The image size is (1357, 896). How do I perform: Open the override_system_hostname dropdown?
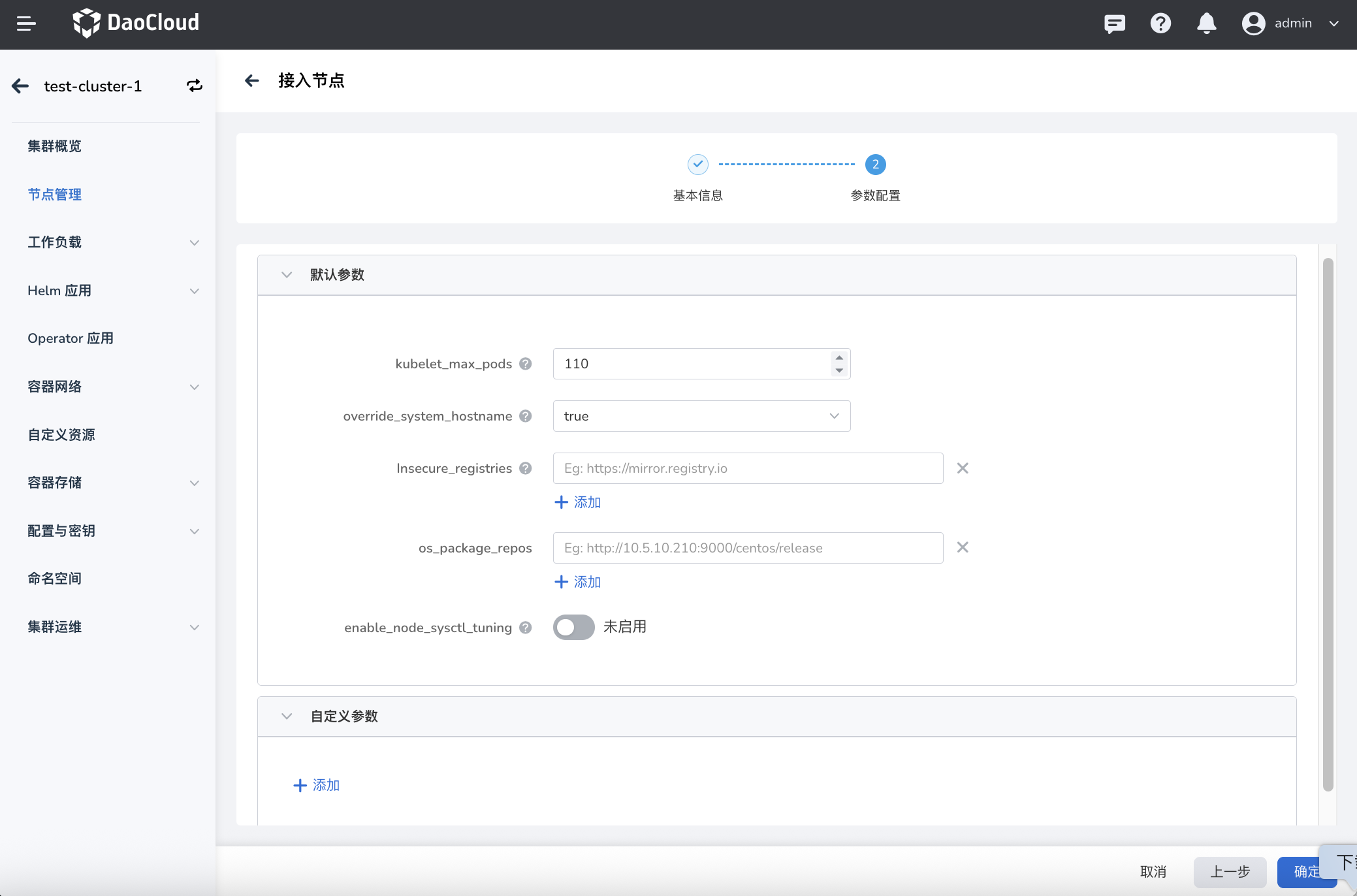(701, 416)
